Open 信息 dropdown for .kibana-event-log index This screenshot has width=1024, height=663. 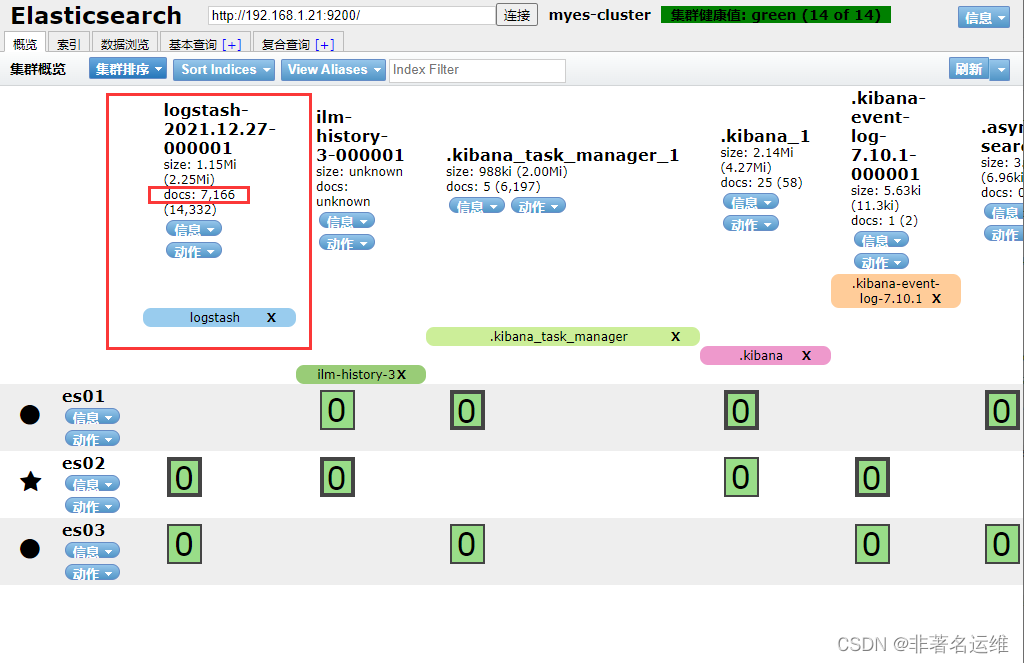(x=882, y=240)
